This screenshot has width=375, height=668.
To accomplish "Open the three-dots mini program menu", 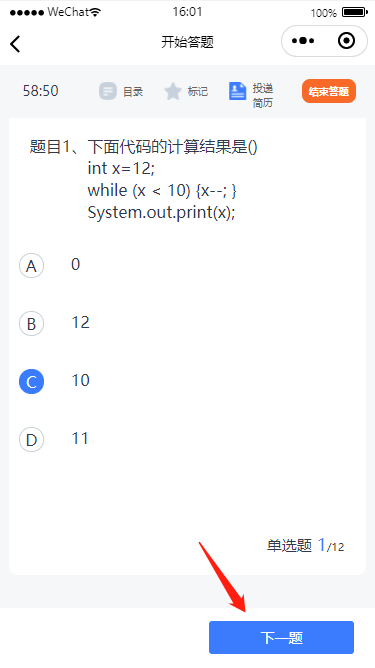I will coord(303,41).
